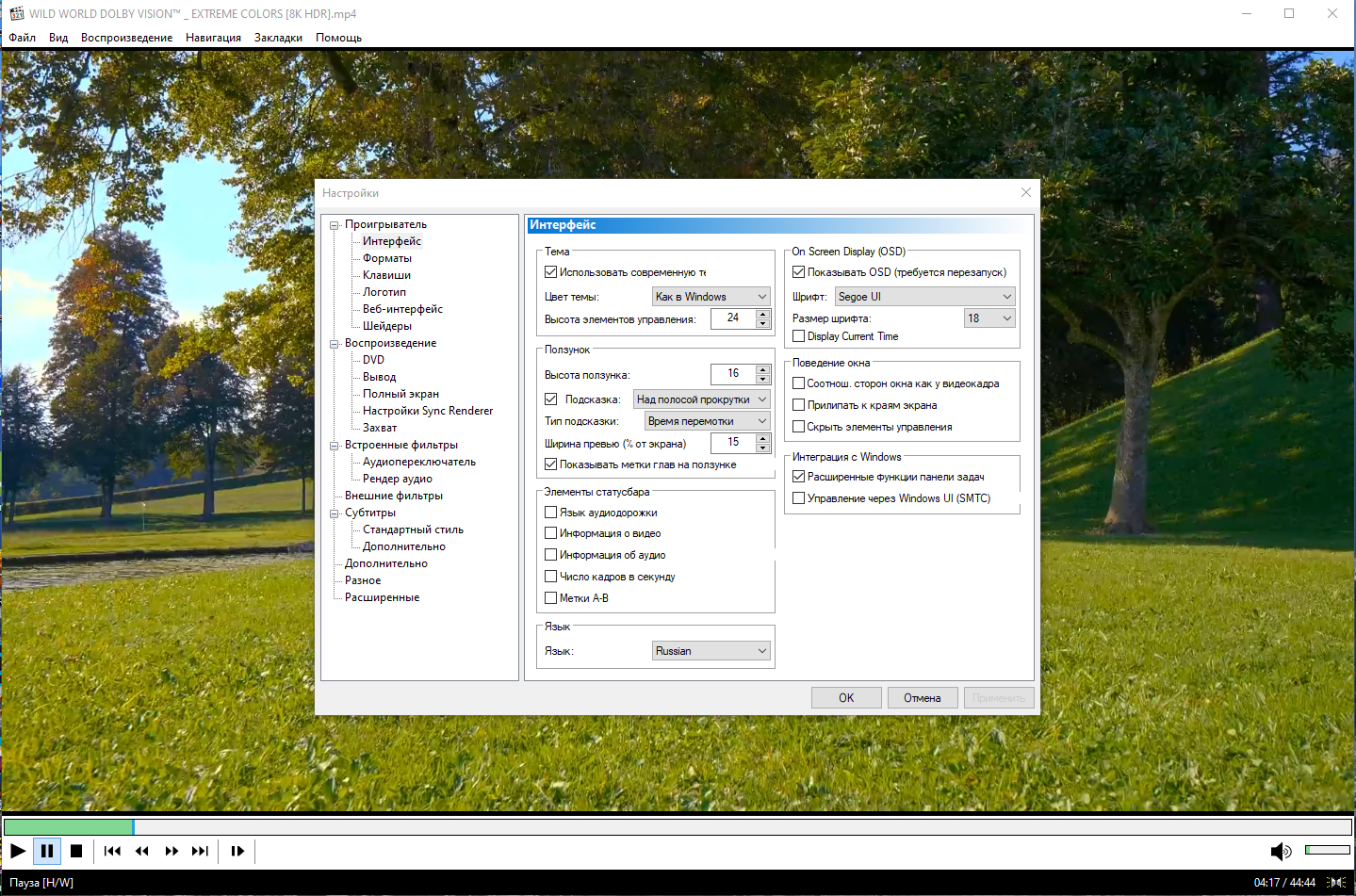1356x896 pixels.
Task: Skip to previous file icon
Action: (x=112, y=851)
